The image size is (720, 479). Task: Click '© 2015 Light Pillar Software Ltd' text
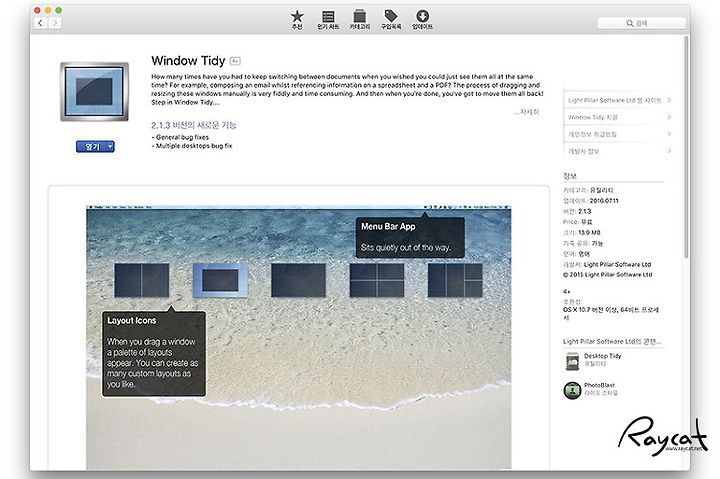[608, 274]
